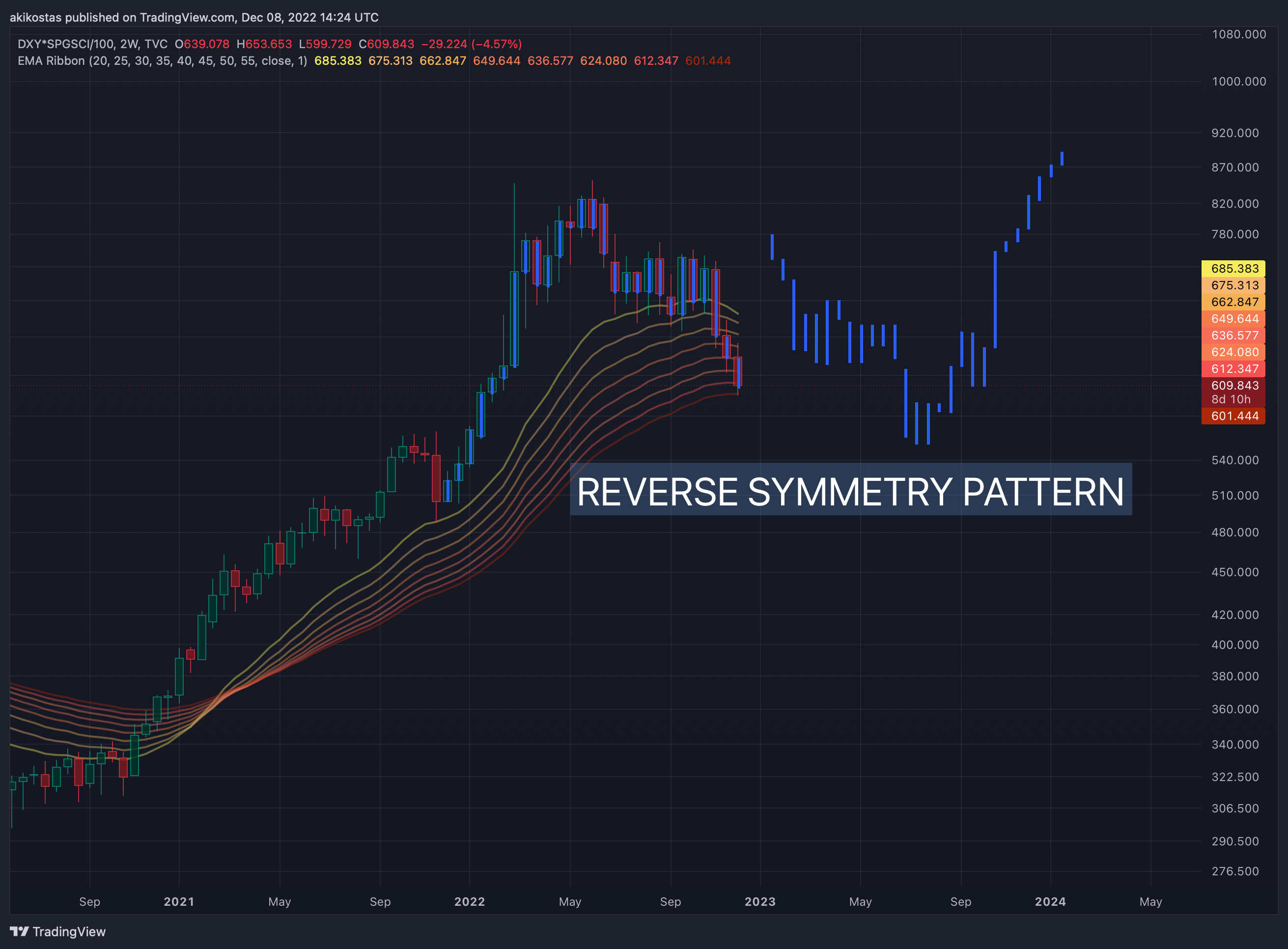Click the 2021 label on time axis
The width and height of the screenshot is (1288, 949).
tap(179, 901)
